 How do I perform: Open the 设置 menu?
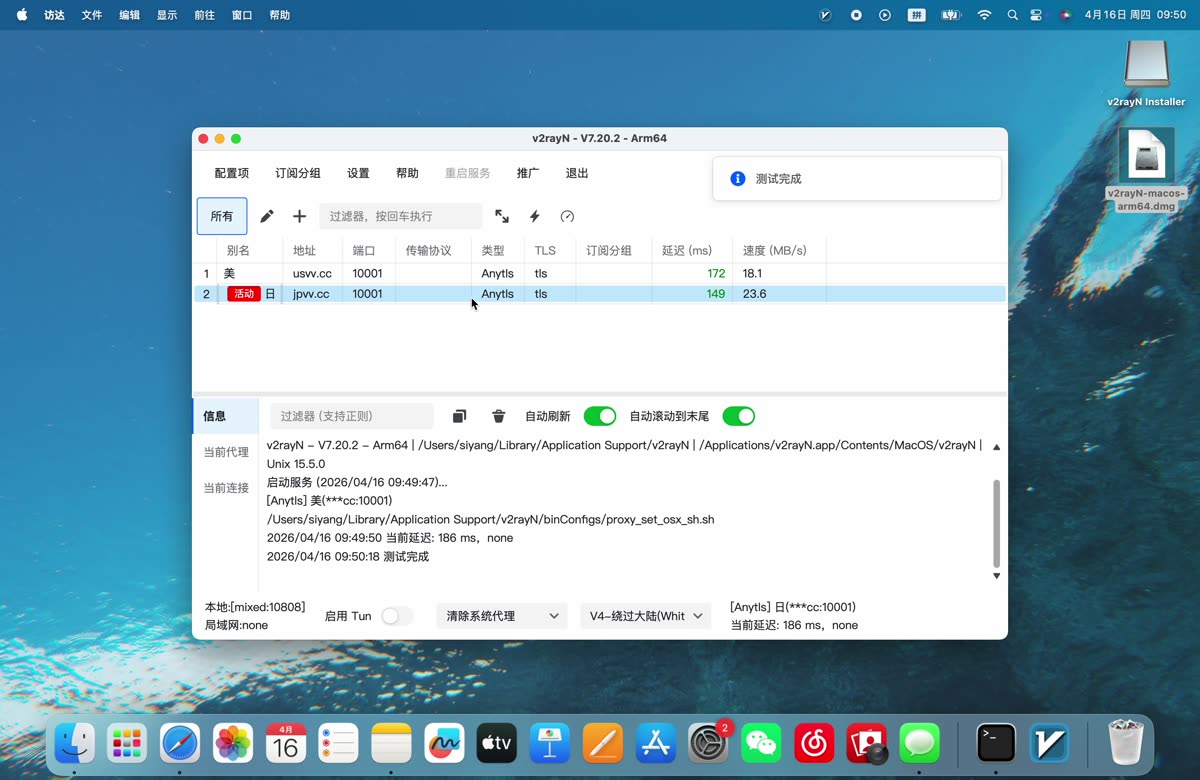click(358, 173)
